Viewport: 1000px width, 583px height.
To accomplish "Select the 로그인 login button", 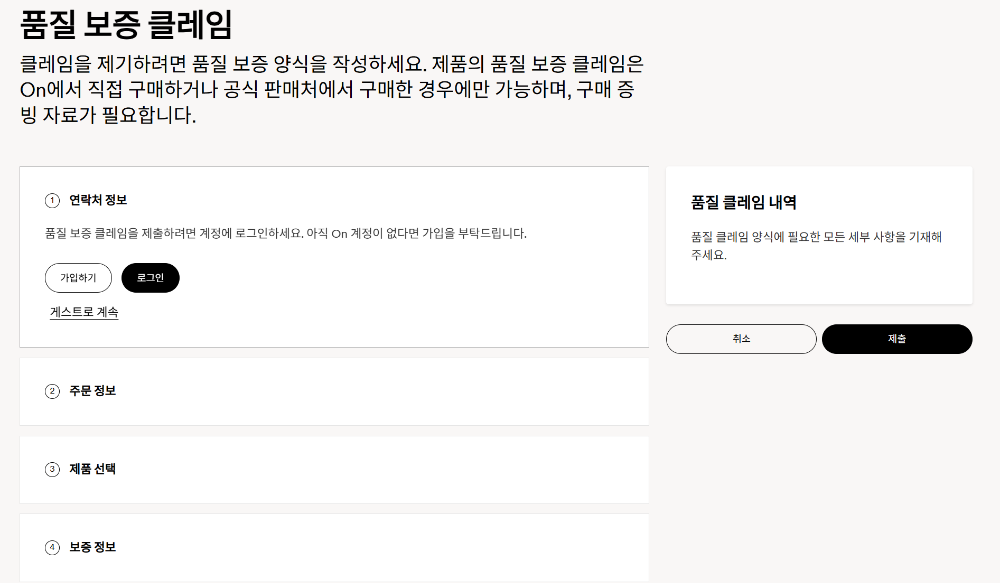I will click(x=150, y=278).
